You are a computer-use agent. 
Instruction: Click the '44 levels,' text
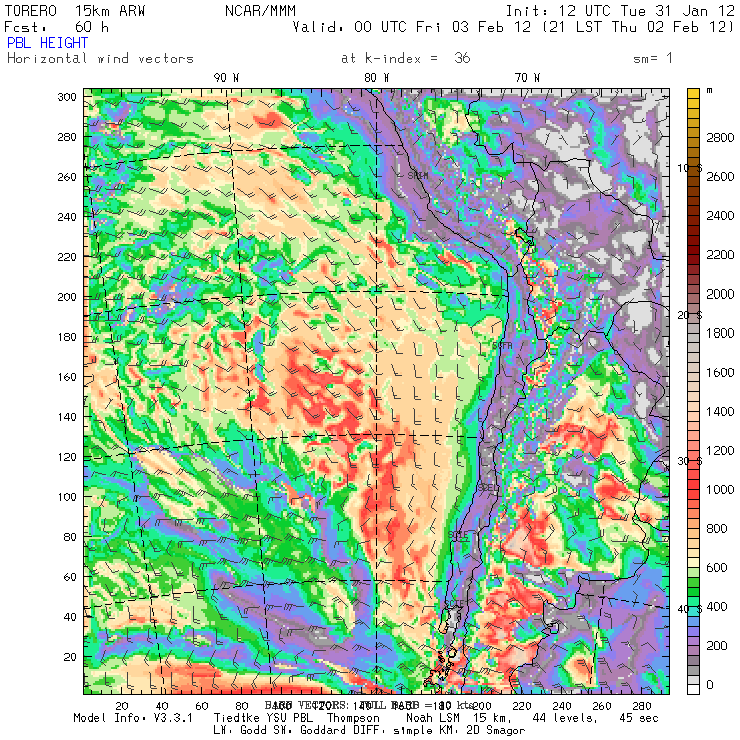565,718
